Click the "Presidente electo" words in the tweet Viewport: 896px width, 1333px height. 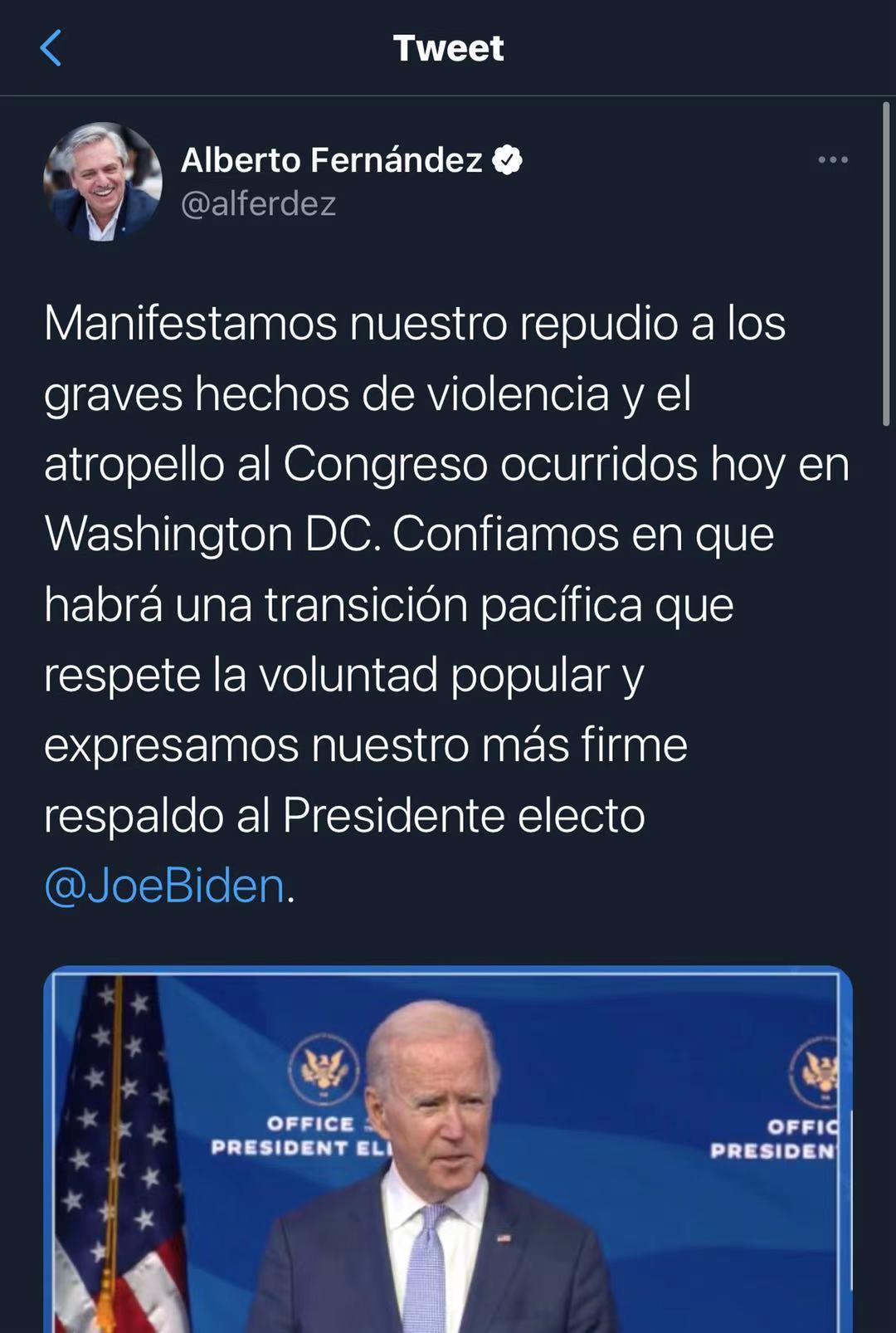click(464, 816)
